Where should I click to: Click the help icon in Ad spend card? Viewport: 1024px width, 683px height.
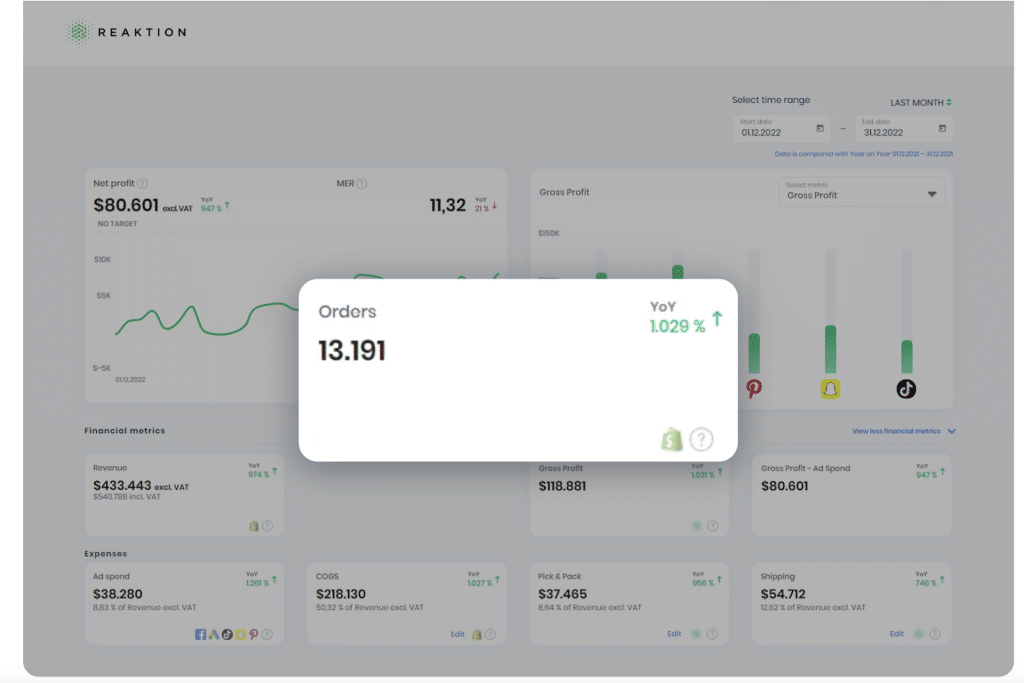[267, 634]
